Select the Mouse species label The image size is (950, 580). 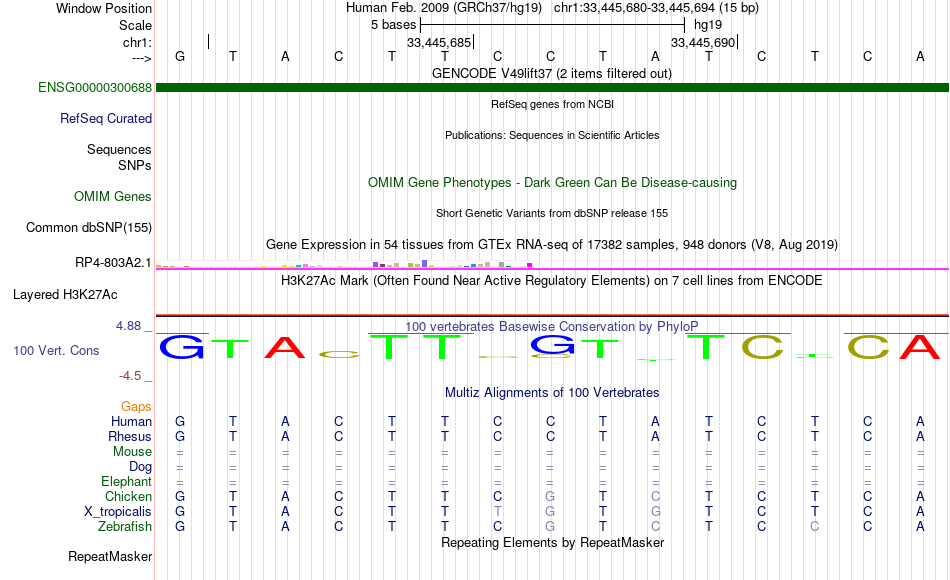click(132, 452)
